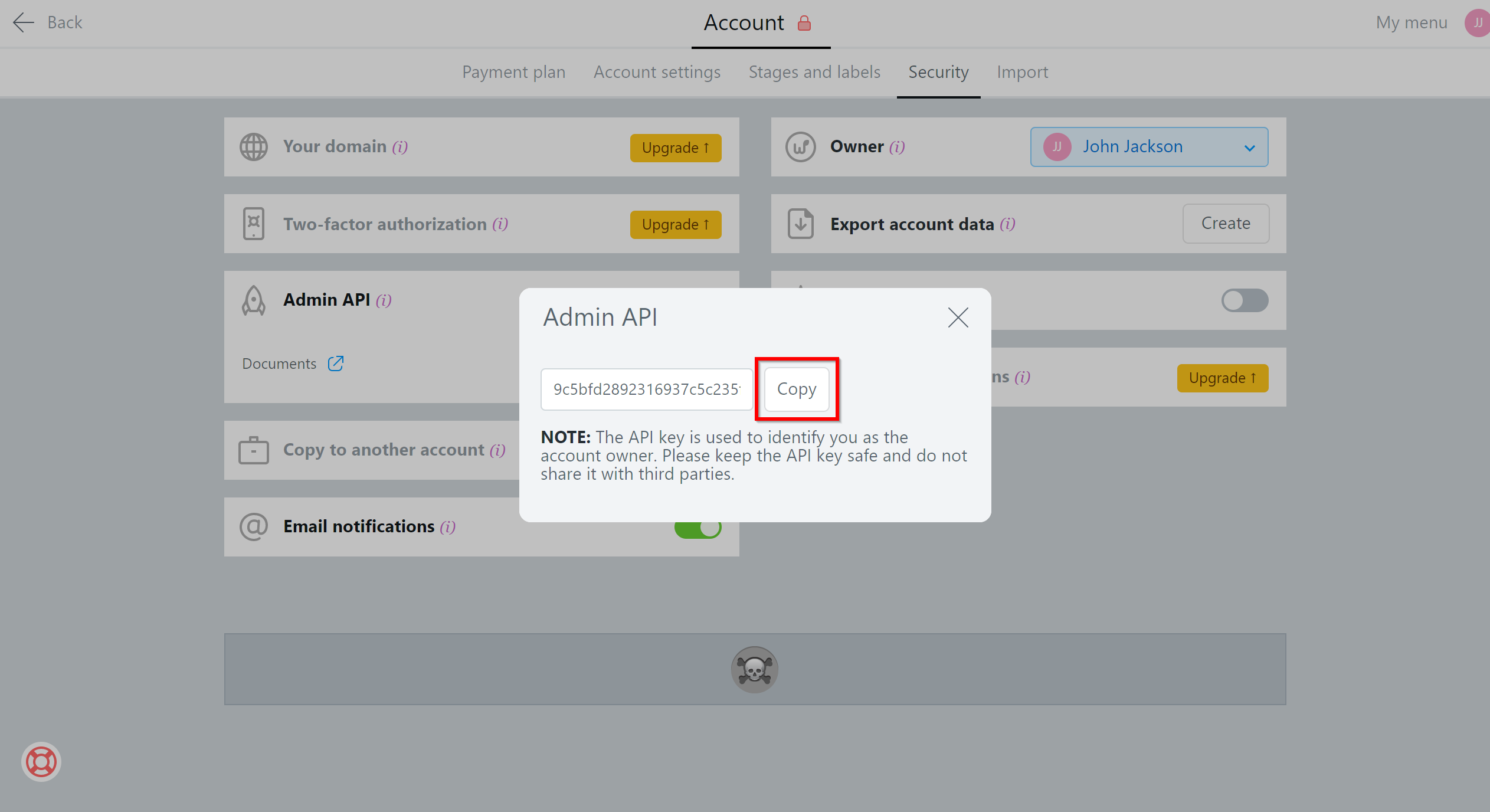
Task: Select the Security tab
Action: coord(939,72)
